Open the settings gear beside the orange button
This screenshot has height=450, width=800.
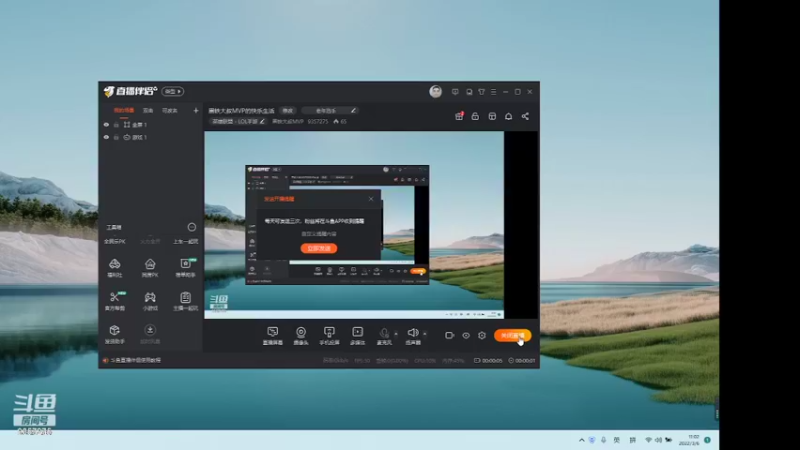coord(482,335)
